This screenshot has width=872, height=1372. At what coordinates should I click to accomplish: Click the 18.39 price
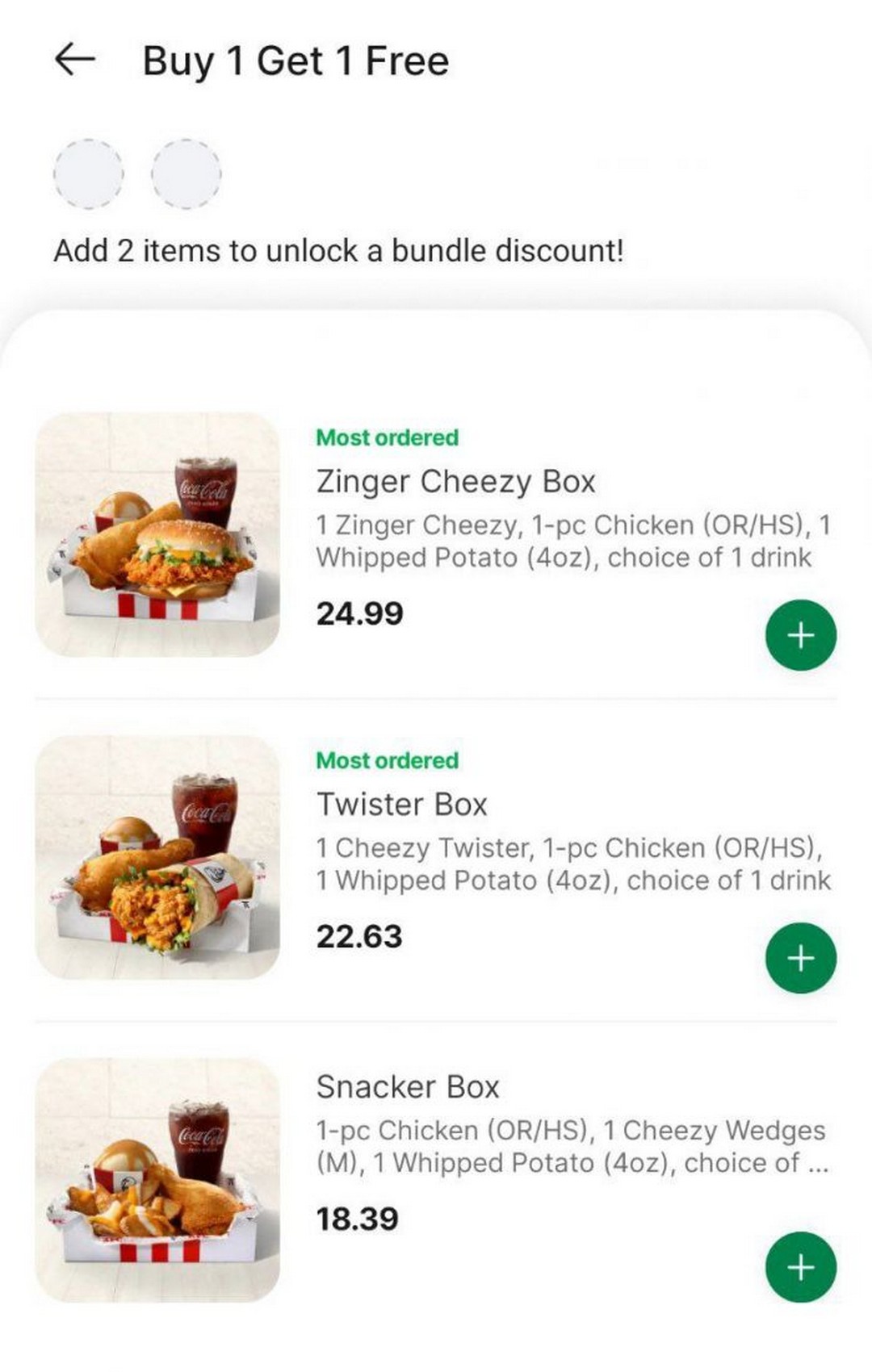pyautogui.click(x=357, y=1219)
